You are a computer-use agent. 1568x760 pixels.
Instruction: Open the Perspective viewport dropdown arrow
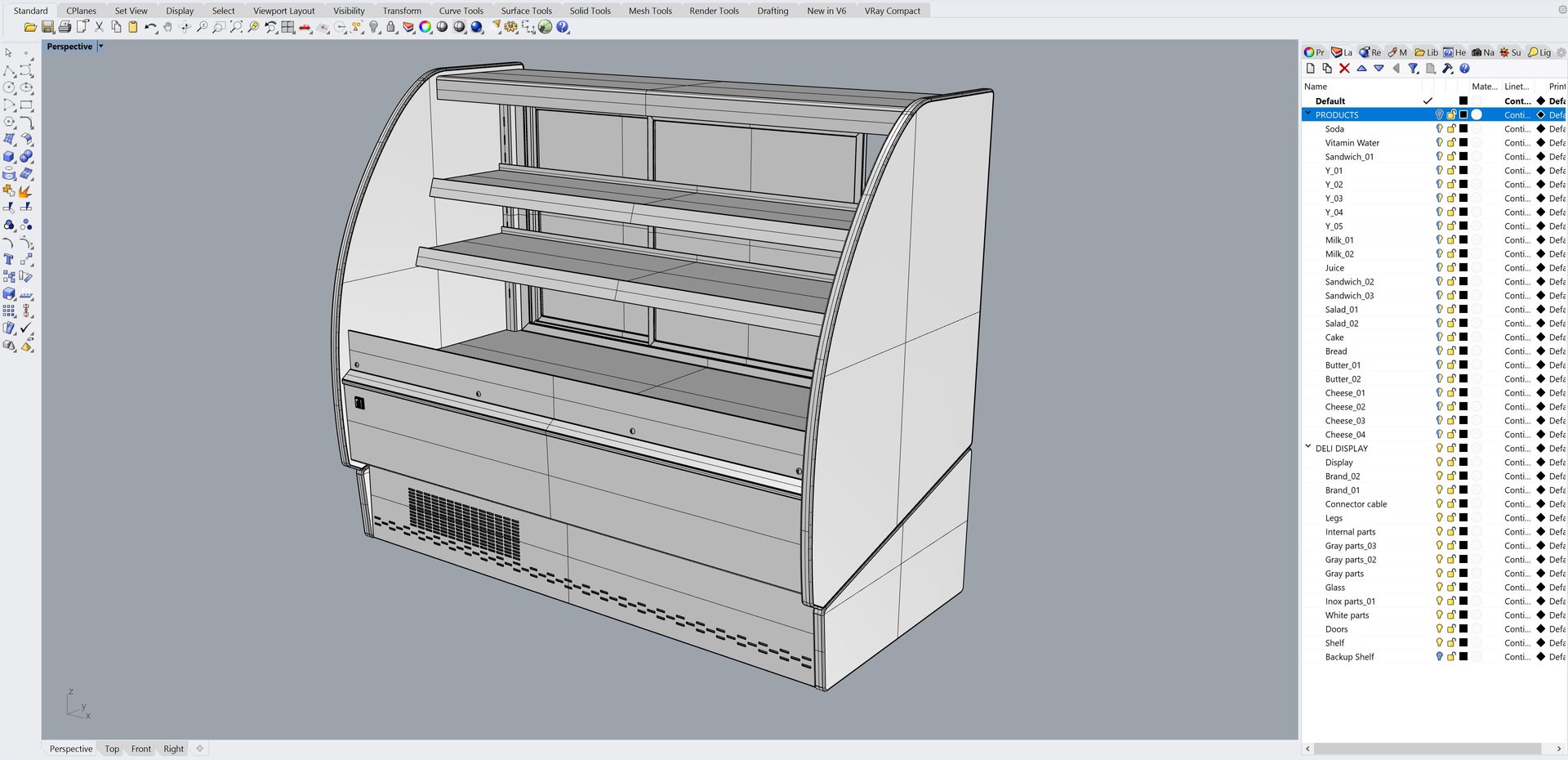tap(101, 47)
